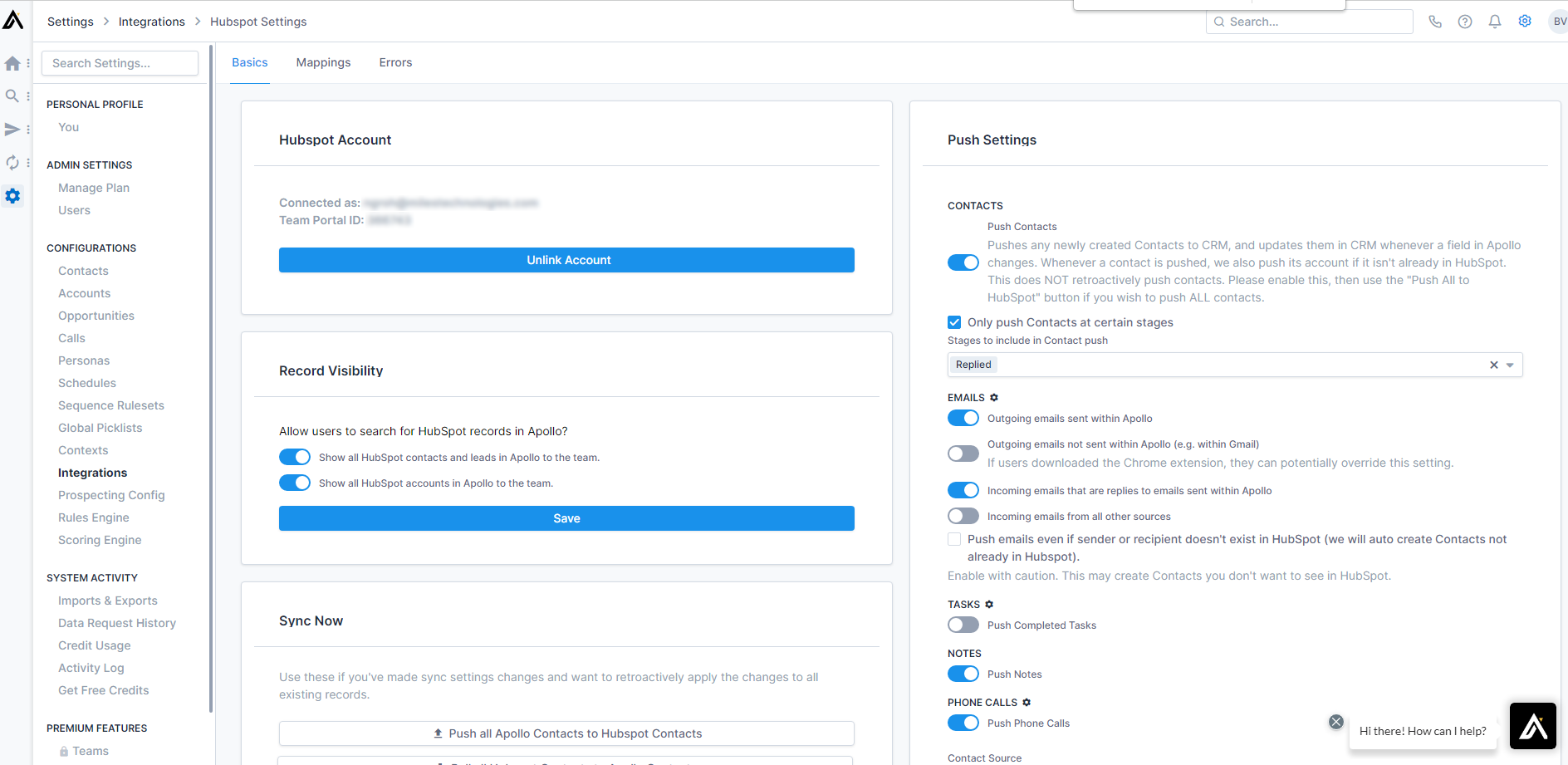Open the notifications bell icon

pos(1495,22)
